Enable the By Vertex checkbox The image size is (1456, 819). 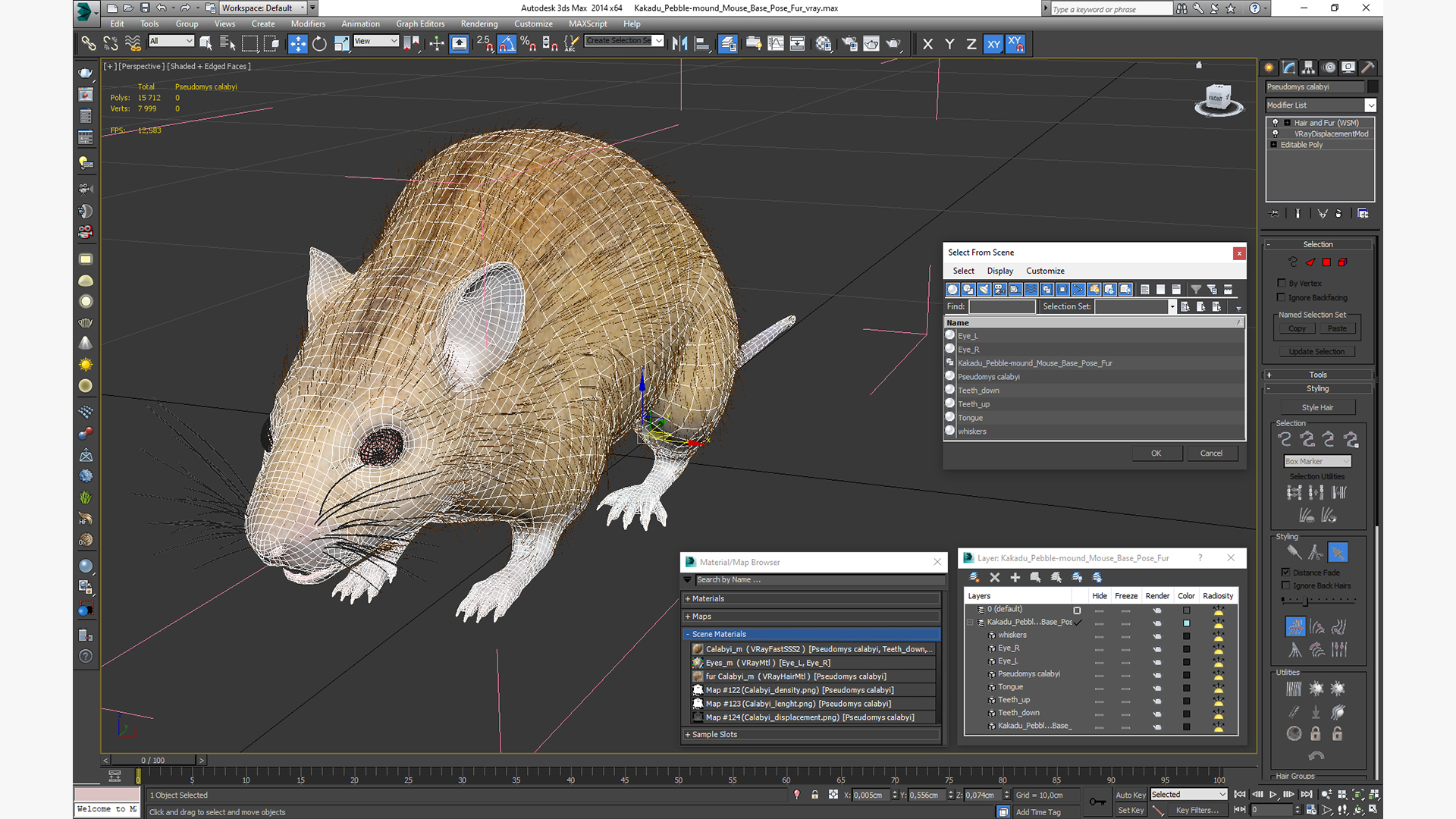coord(1282,283)
